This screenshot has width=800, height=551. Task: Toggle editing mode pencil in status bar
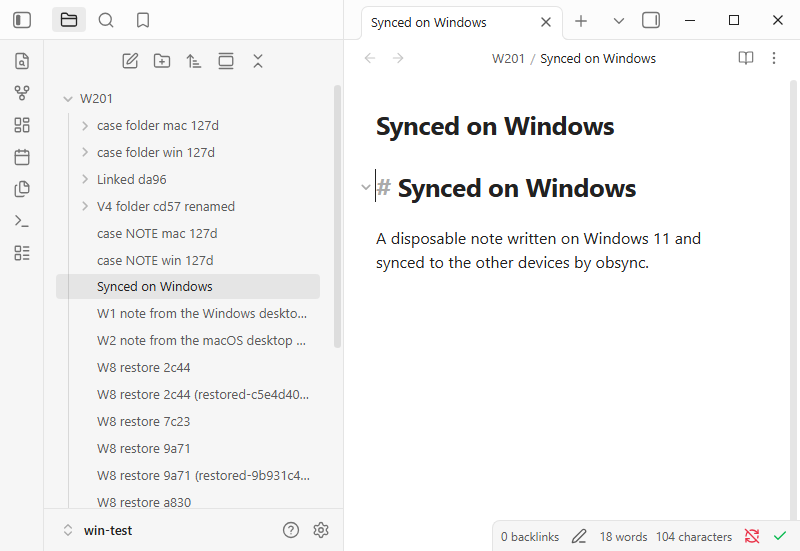[x=579, y=537]
